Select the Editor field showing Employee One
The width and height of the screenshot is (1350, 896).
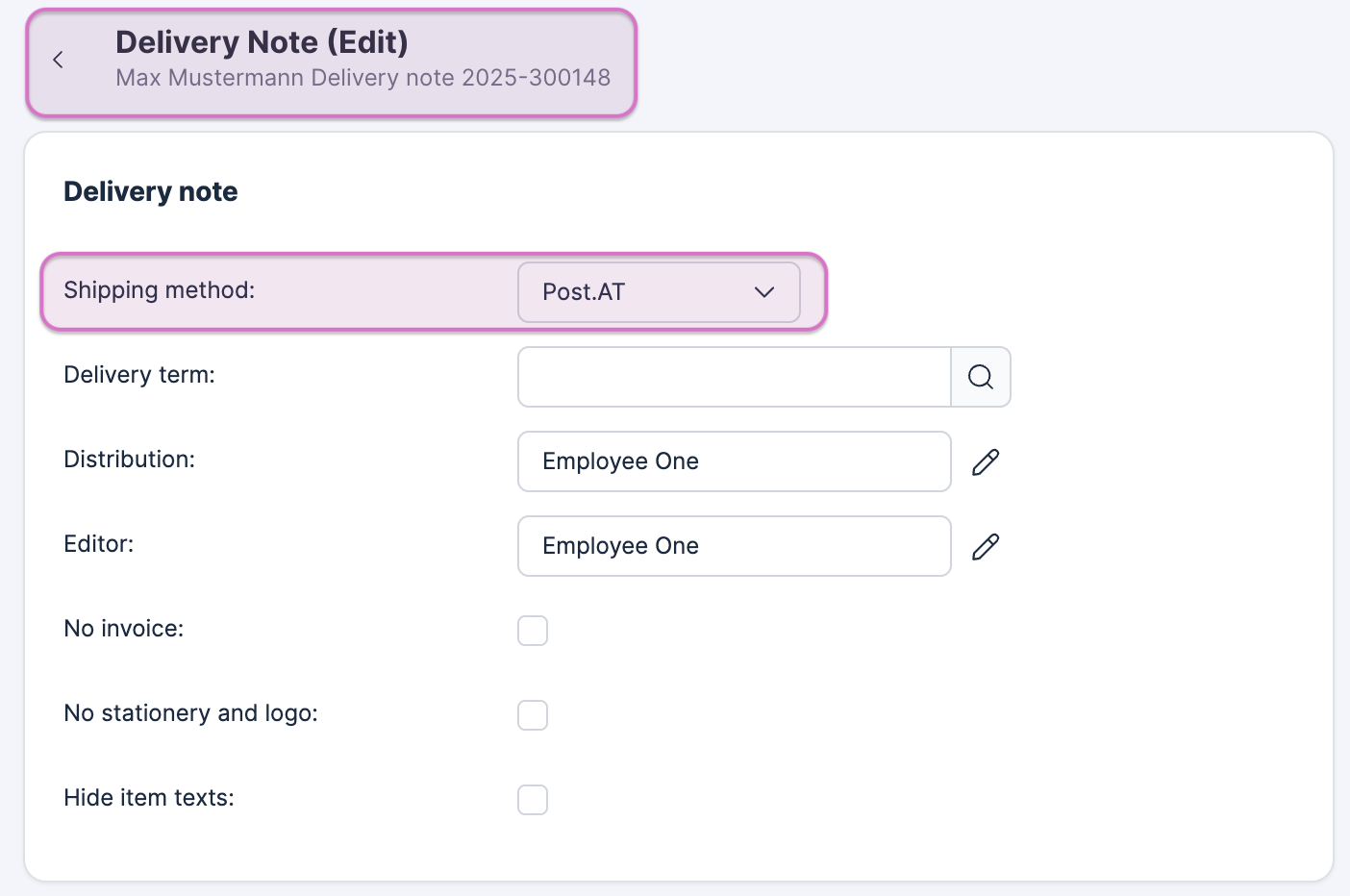734,546
